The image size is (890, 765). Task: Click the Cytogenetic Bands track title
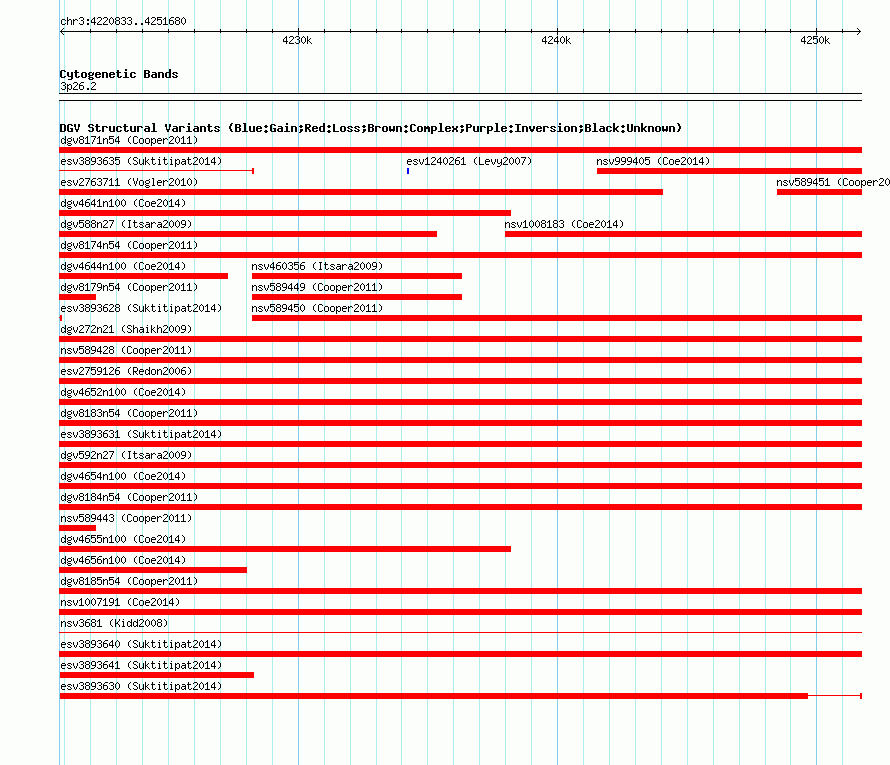(119, 74)
